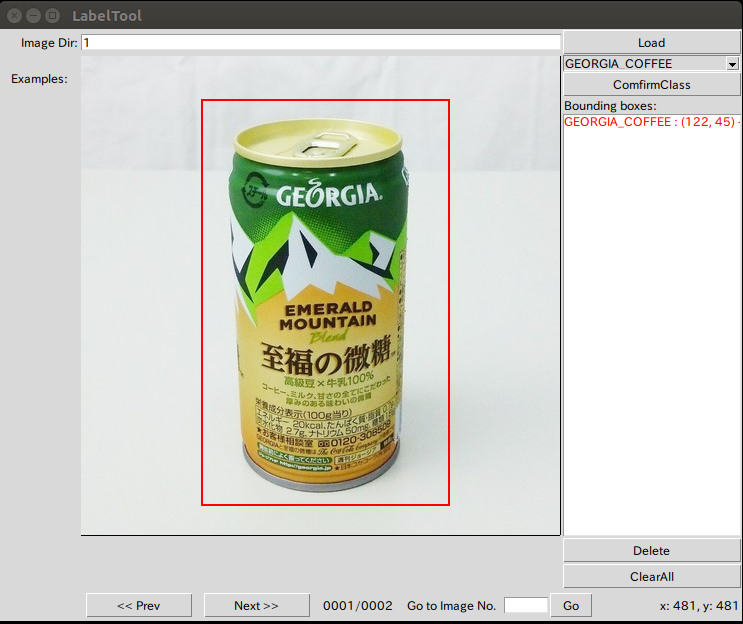This screenshot has height=624, width=743.
Task: Click the Bounding boxes: label
Action: 610,106
